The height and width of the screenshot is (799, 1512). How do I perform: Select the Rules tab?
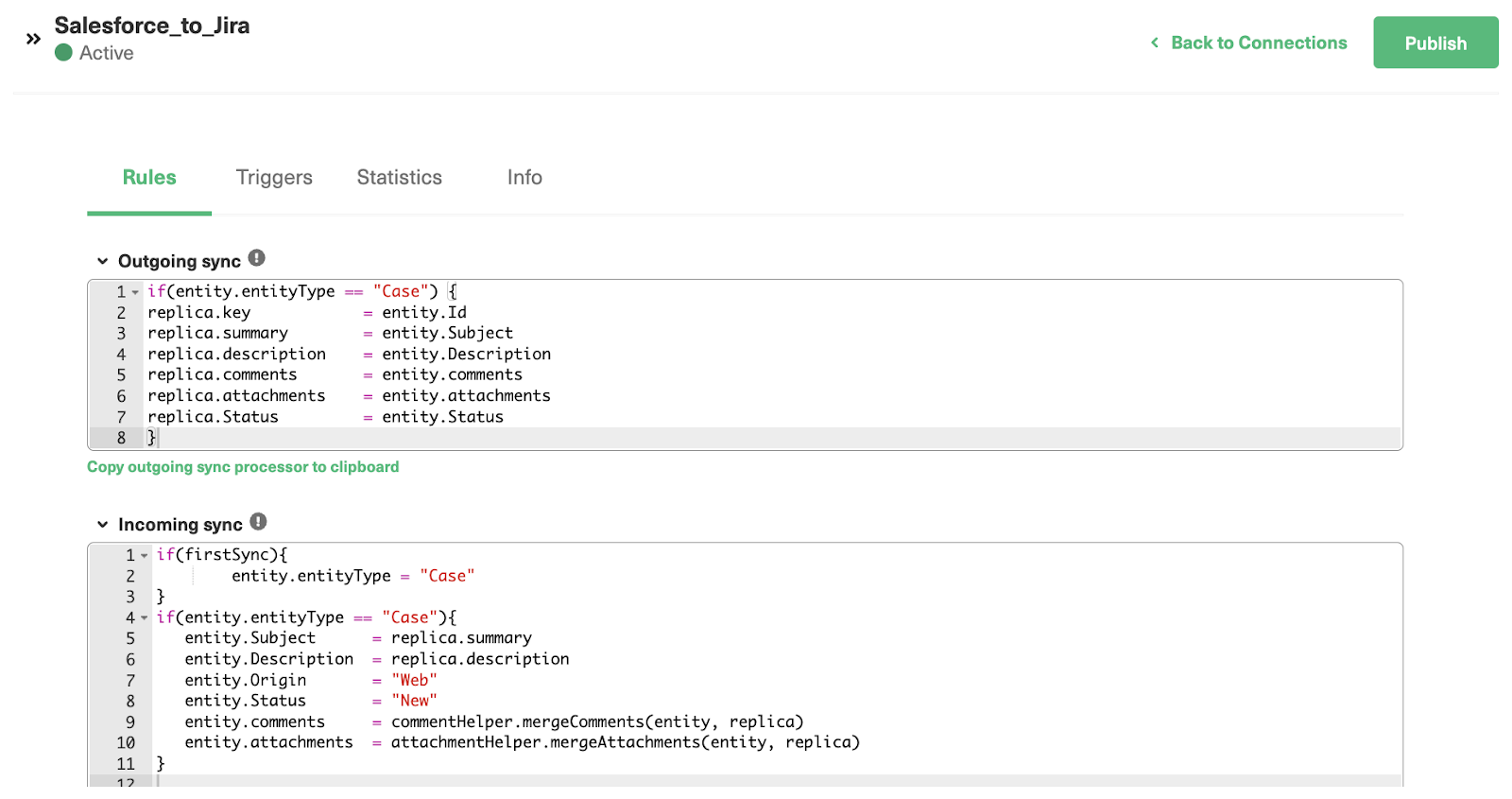[149, 178]
